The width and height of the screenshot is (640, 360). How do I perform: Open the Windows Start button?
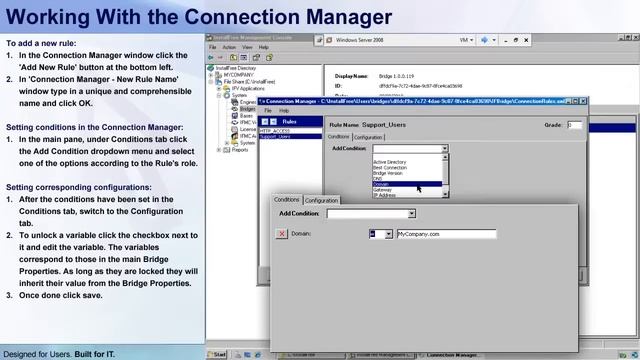[x=217, y=354]
